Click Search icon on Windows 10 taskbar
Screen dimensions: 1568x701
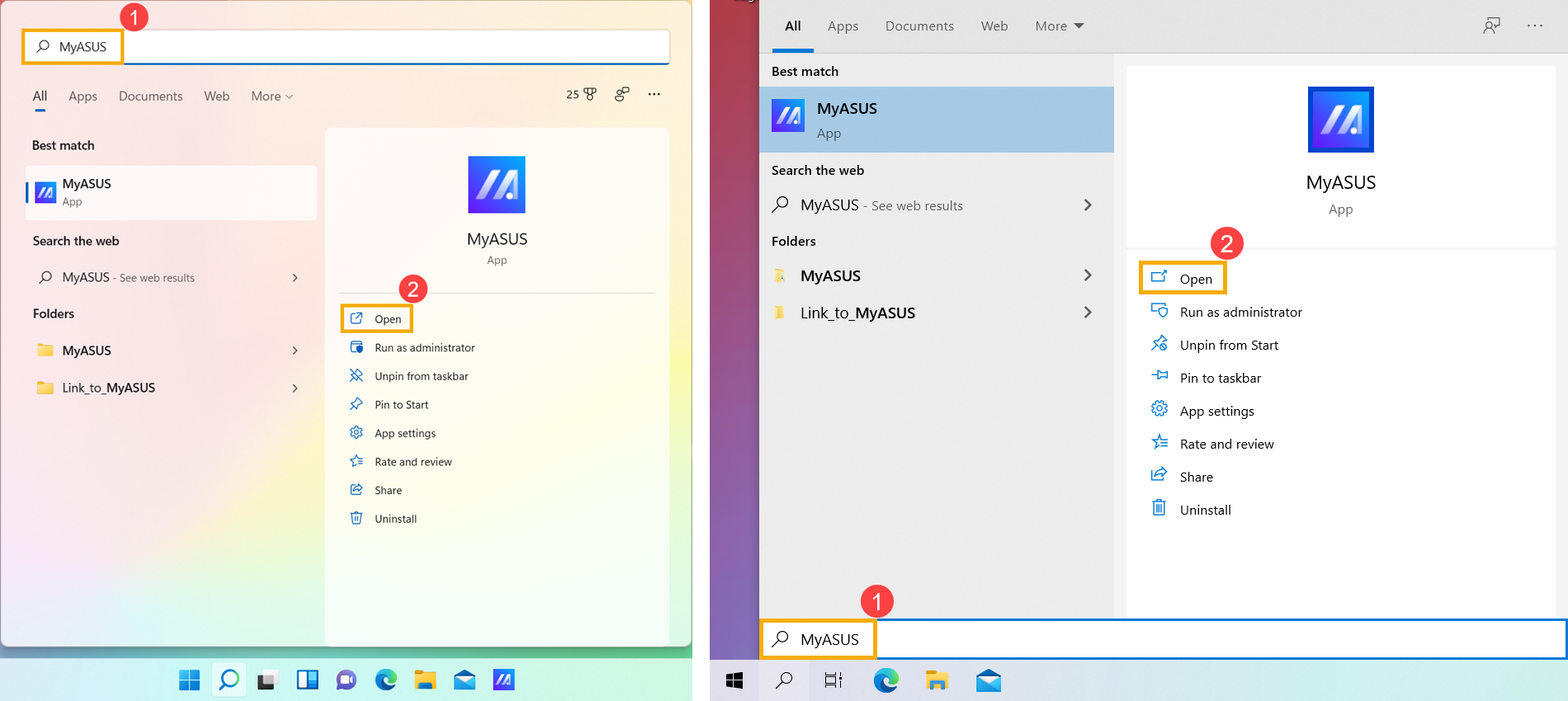click(x=784, y=680)
